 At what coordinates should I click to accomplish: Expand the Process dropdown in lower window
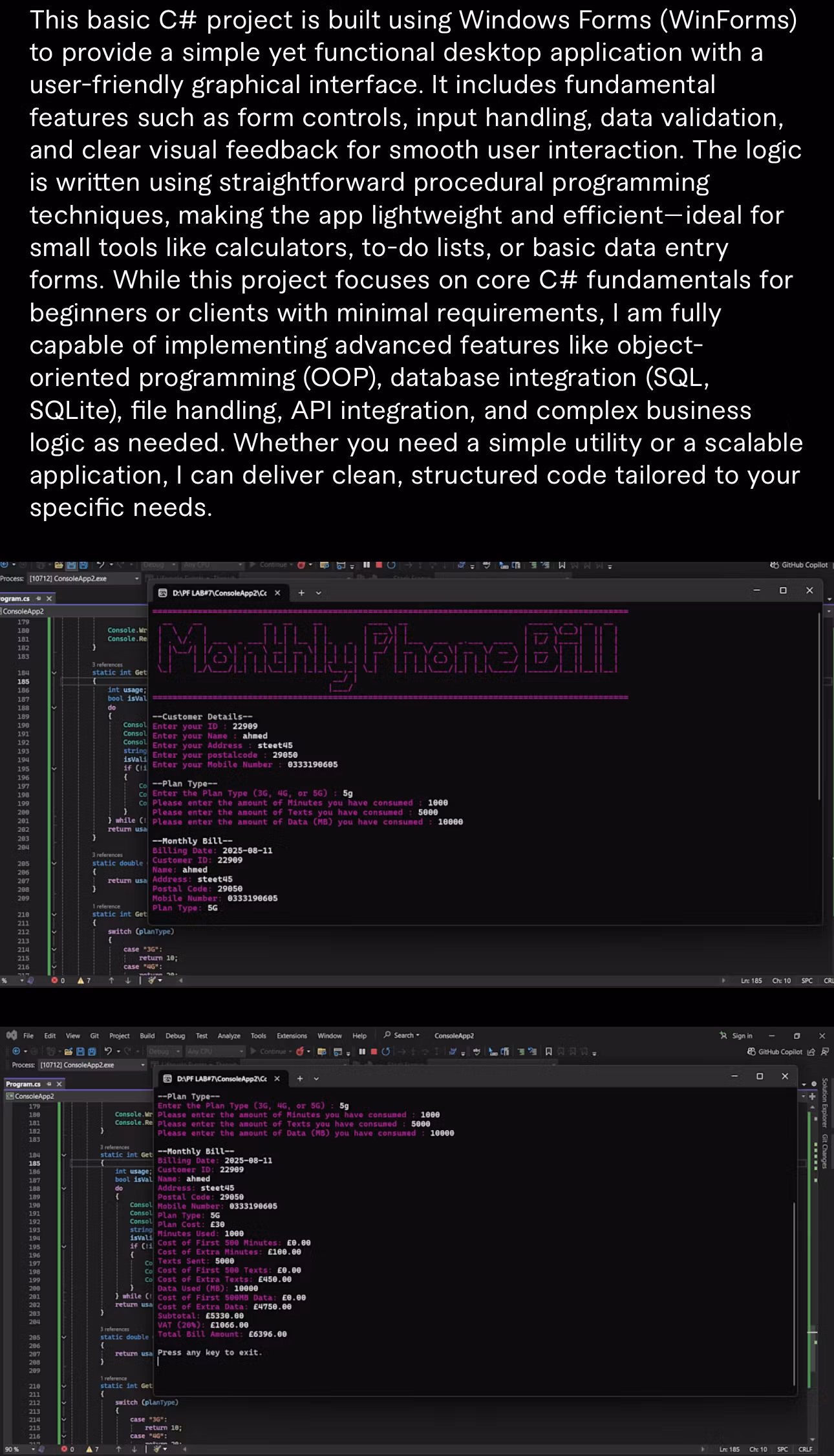coord(142,1064)
